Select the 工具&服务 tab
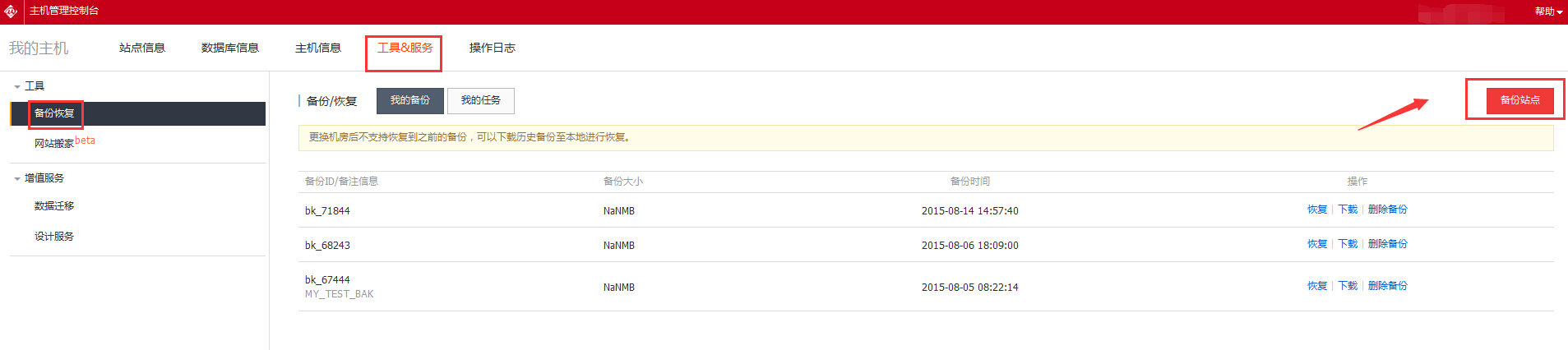The width and height of the screenshot is (1568, 350). (405, 48)
